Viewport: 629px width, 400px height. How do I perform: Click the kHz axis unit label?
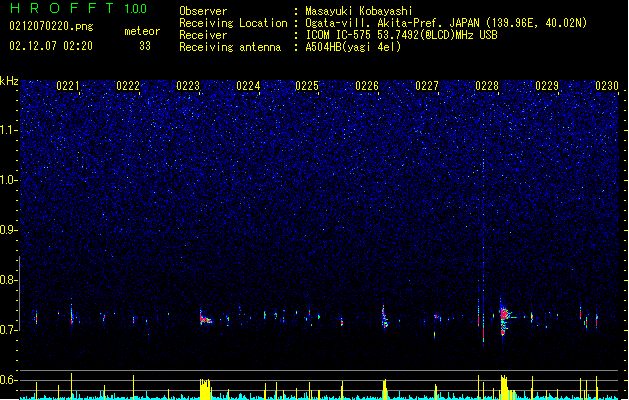tap(9, 81)
